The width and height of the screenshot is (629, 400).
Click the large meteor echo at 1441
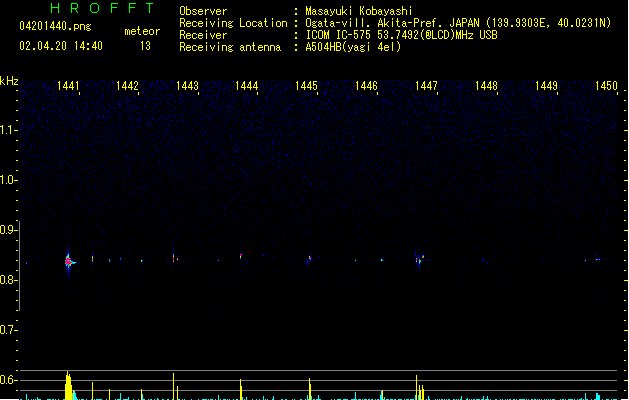coord(69,262)
